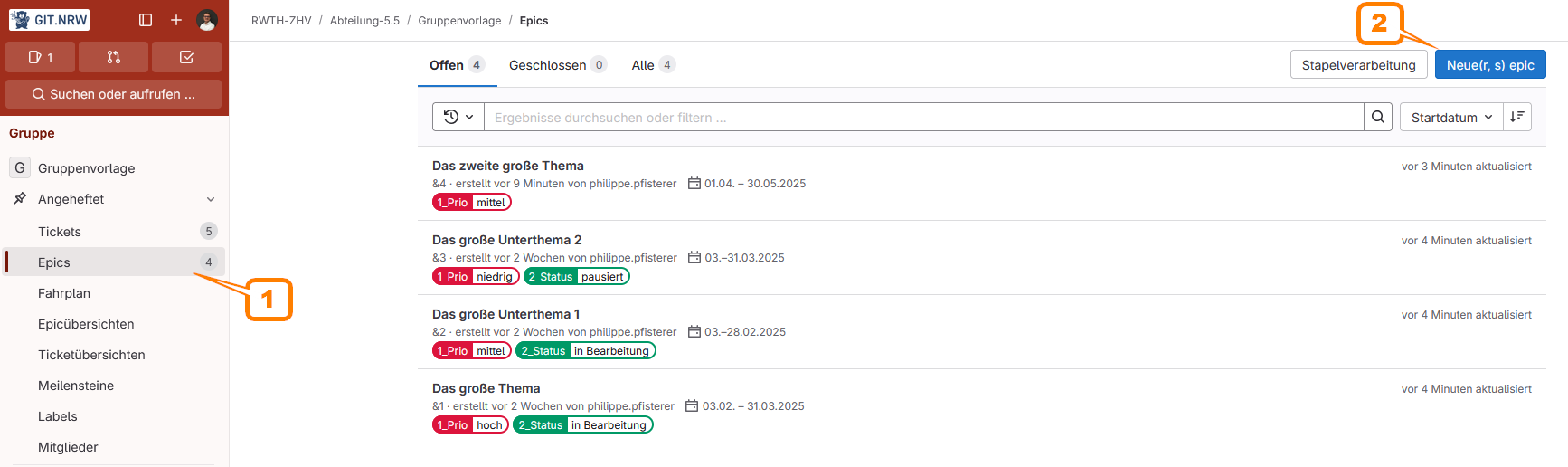Open epic Das zweite große Thema
Screen dimensions: 1568x467
[x=508, y=166]
